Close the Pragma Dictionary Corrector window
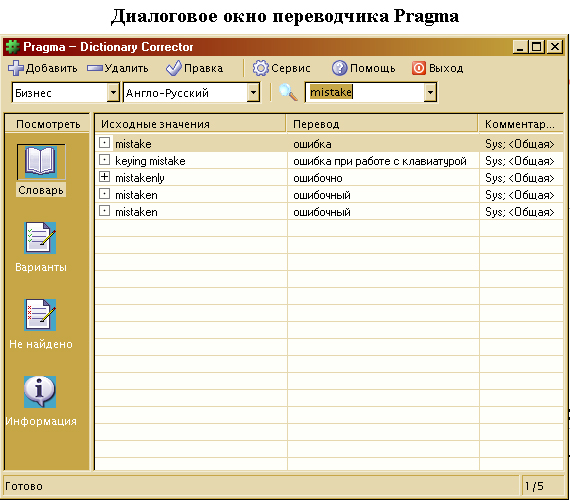This screenshot has width=570, height=500. click(x=555, y=47)
